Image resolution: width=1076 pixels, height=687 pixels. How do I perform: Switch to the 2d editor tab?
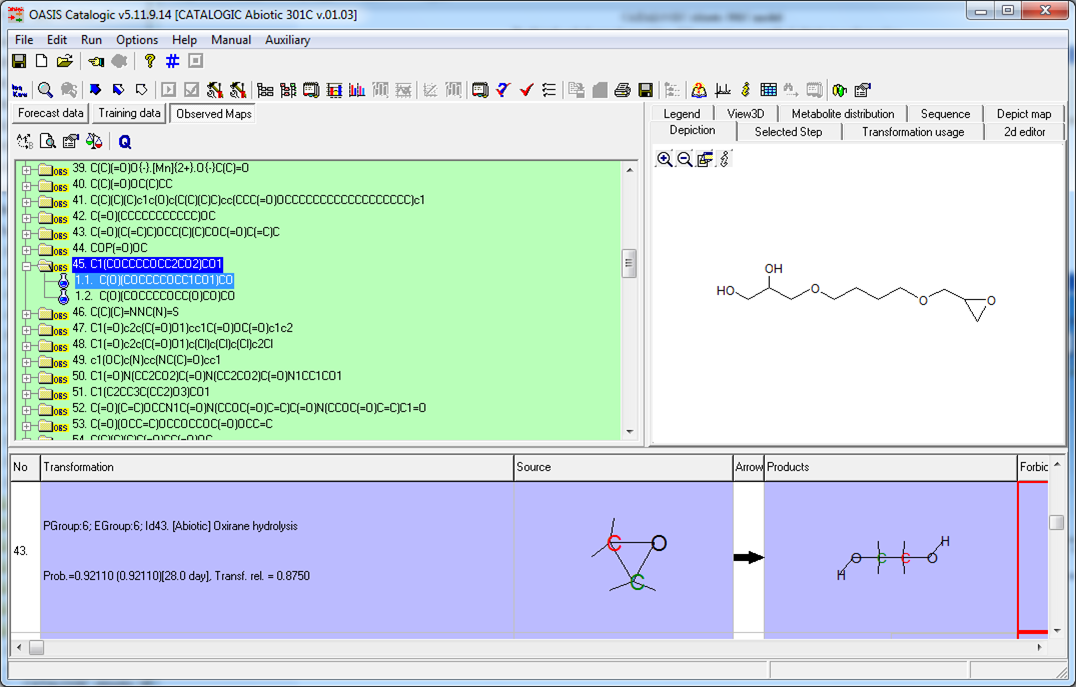[1025, 132]
